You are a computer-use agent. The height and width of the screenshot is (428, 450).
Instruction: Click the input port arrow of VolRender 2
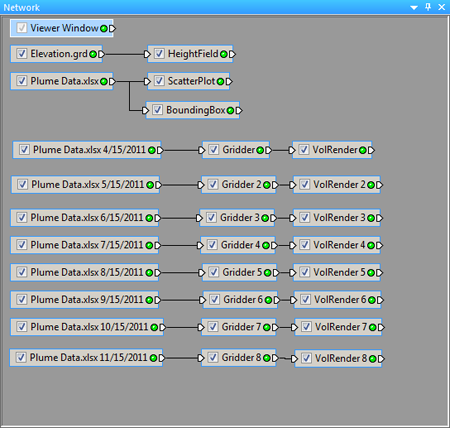pyautogui.click(x=293, y=185)
